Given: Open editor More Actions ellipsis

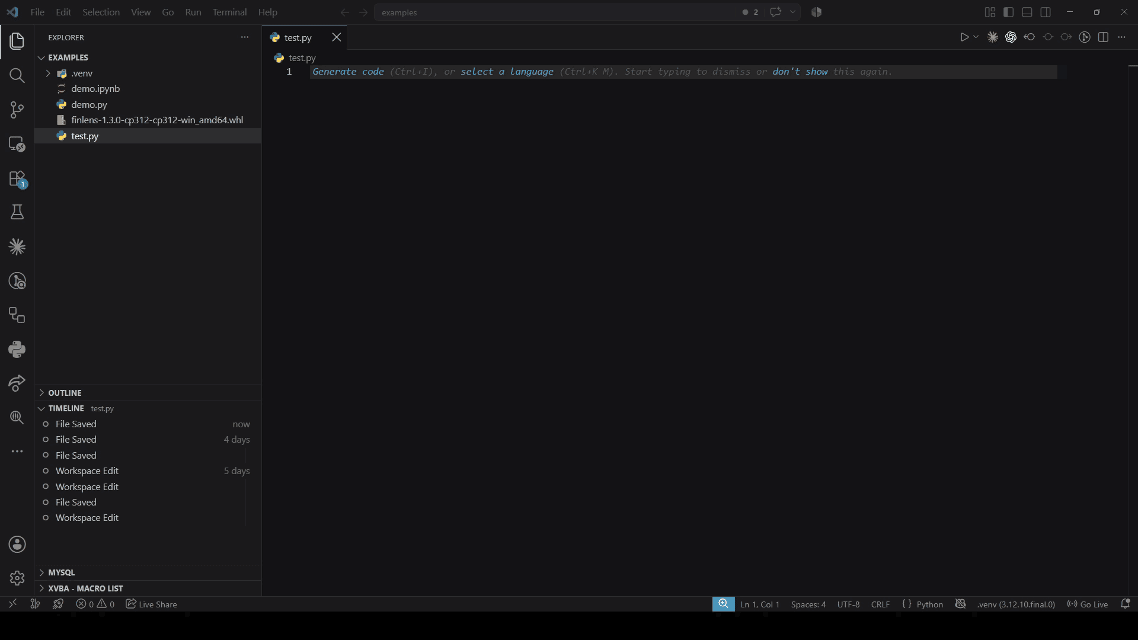Looking at the screenshot, I should point(1122,37).
